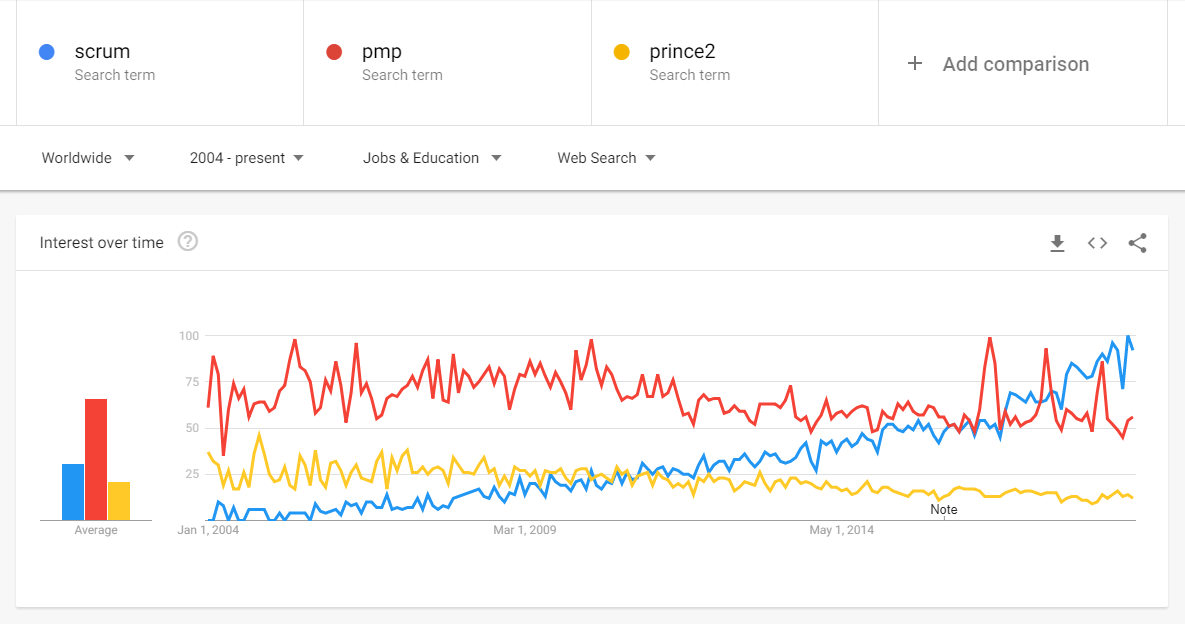This screenshot has width=1185, height=624.
Task: Open the Worldwide region dropdown
Action: [x=88, y=158]
